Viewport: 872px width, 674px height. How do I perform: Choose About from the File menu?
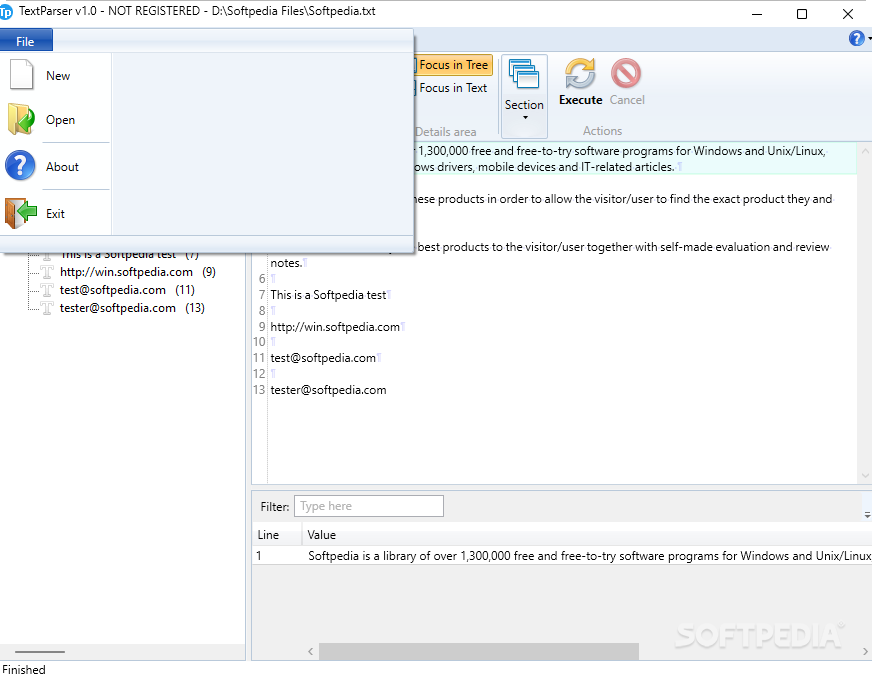click(x=57, y=166)
